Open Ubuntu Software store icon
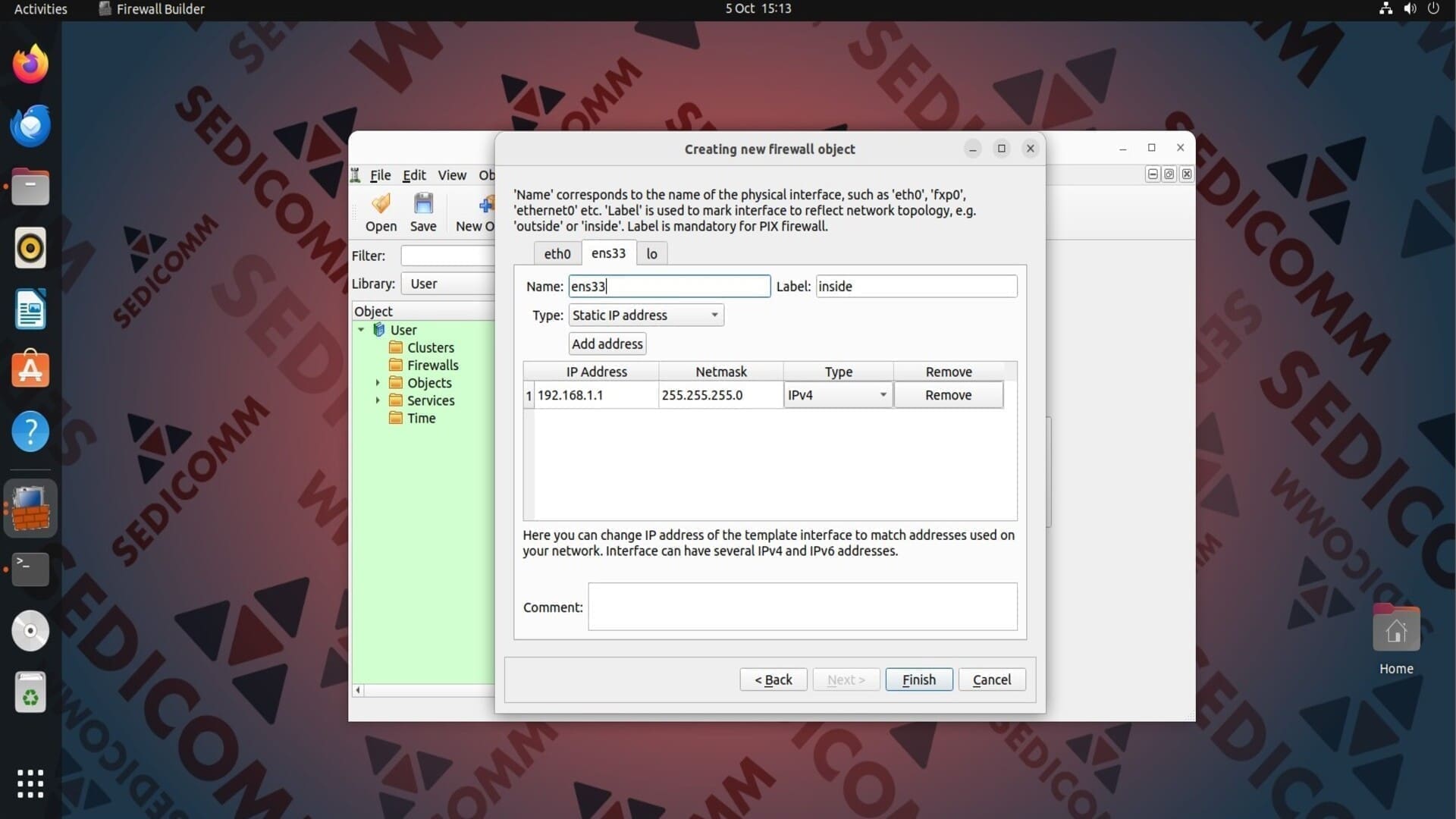The image size is (1456, 819). [x=30, y=370]
